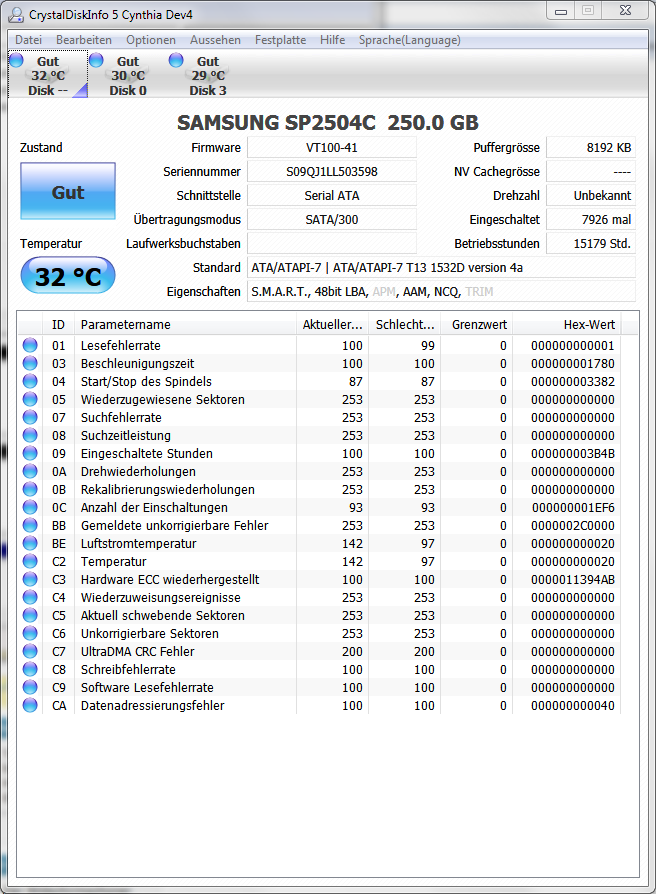The image size is (656, 894).
Task: Open the Optionen menu
Action: point(151,40)
